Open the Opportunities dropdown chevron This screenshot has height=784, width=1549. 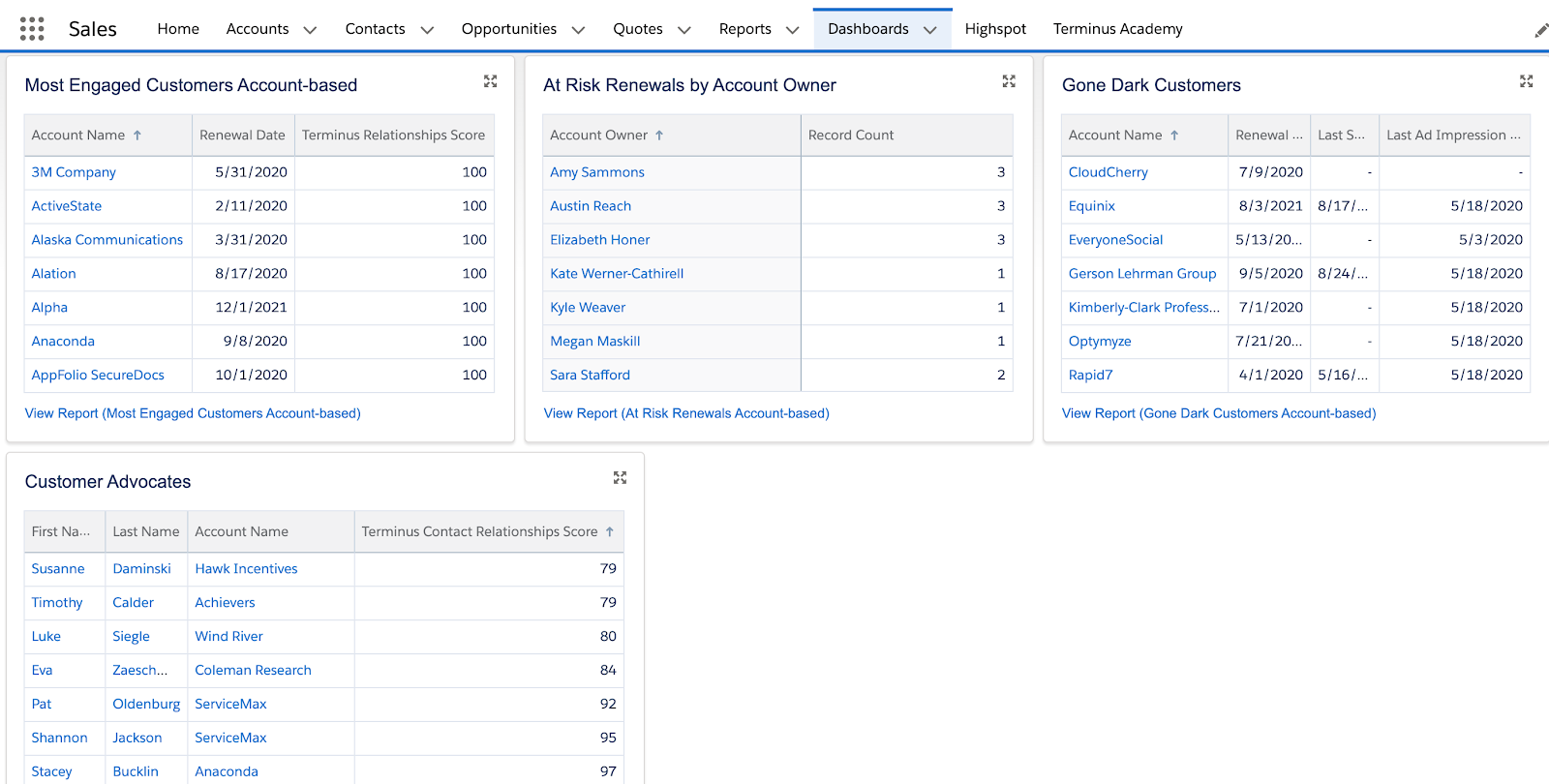tap(578, 30)
